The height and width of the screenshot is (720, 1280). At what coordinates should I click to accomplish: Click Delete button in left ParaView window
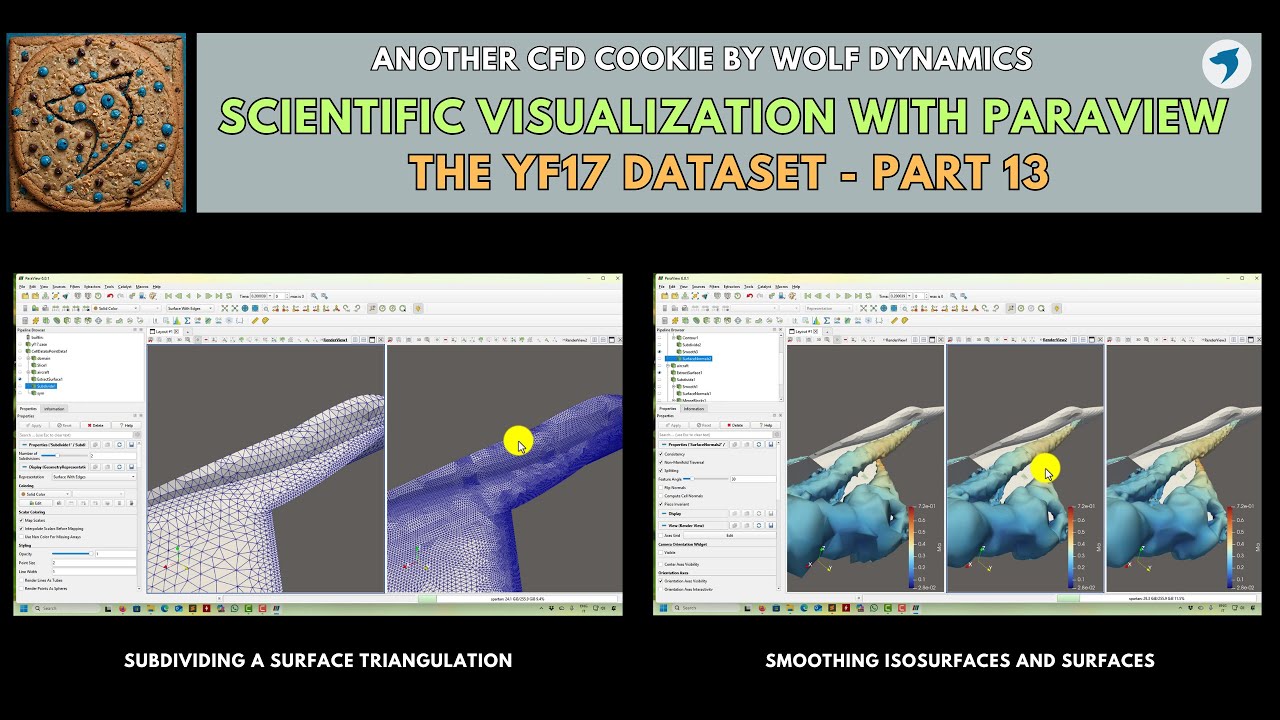(x=96, y=425)
